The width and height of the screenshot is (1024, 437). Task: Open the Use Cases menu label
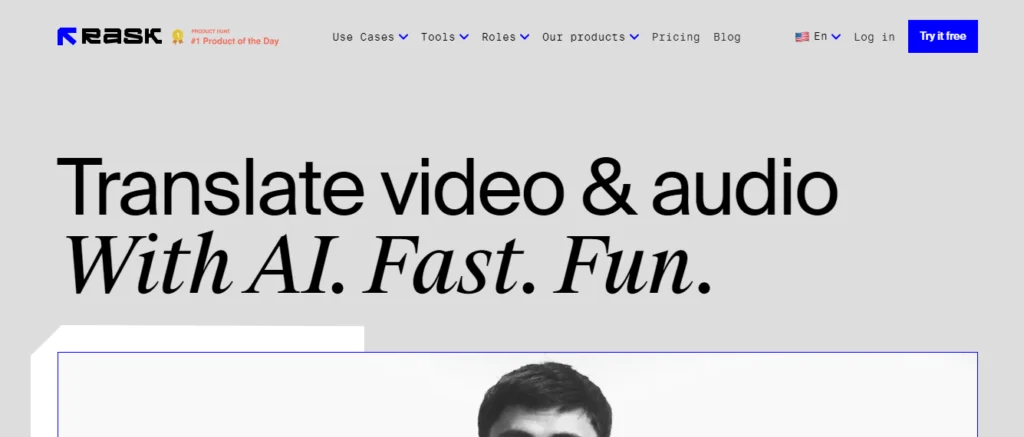tap(363, 37)
